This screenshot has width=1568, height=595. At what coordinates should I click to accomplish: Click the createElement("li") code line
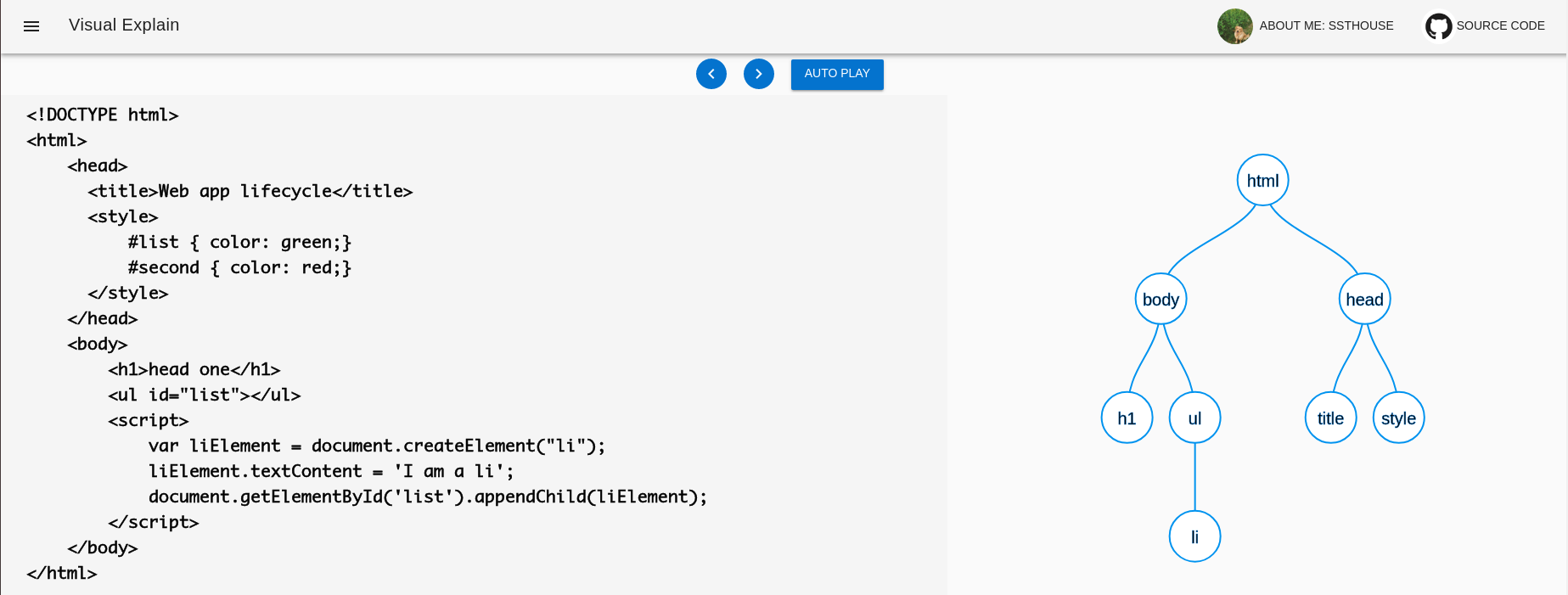point(377,446)
